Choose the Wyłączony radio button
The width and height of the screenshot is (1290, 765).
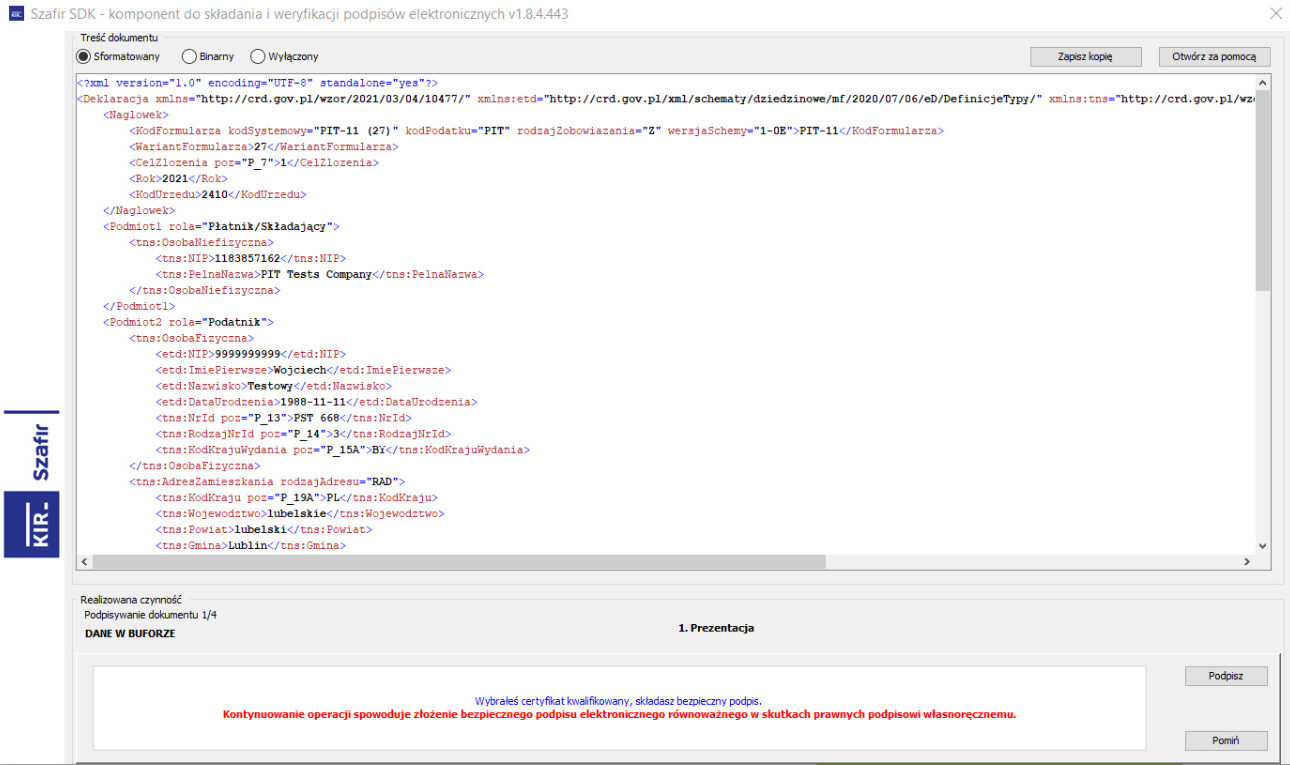coord(258,57)
